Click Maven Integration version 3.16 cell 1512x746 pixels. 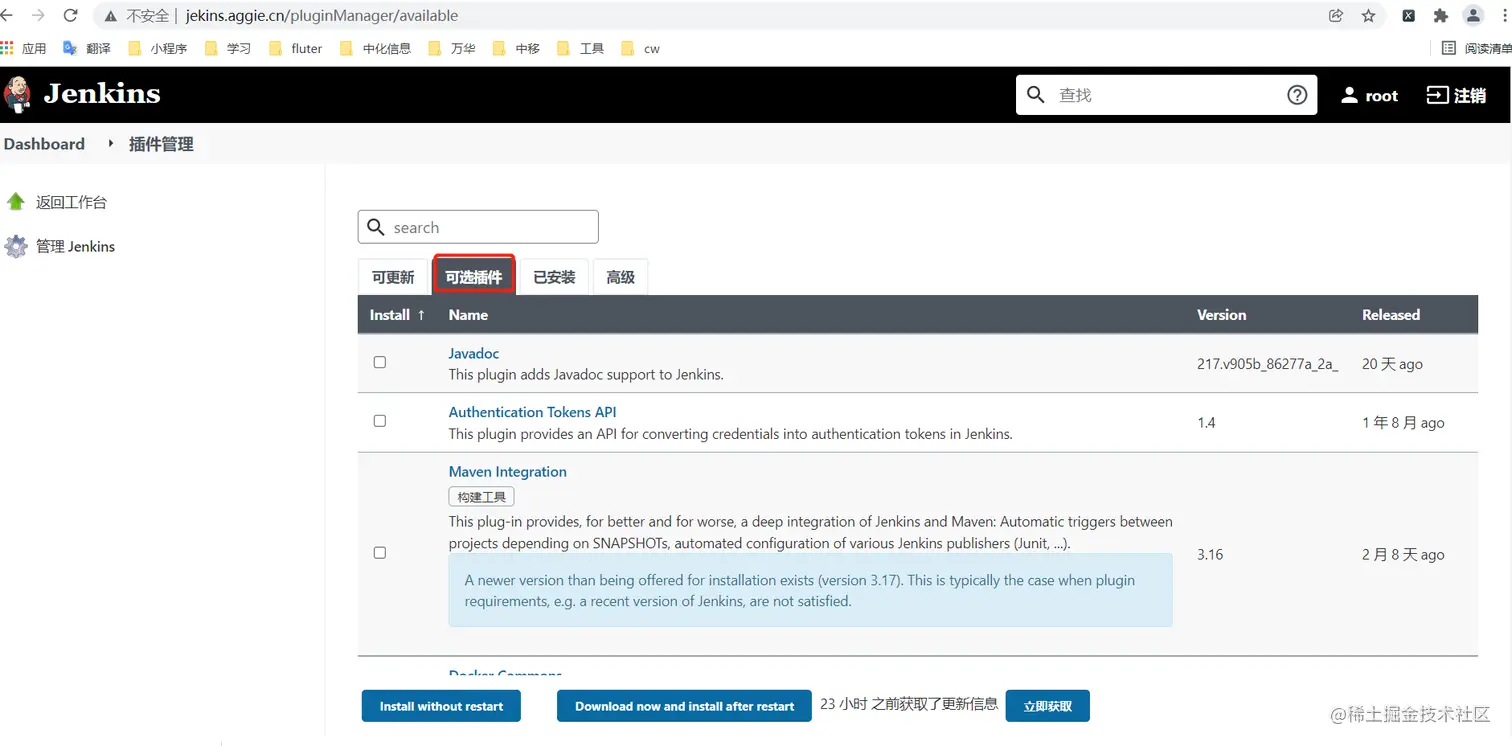point(1210,554)
